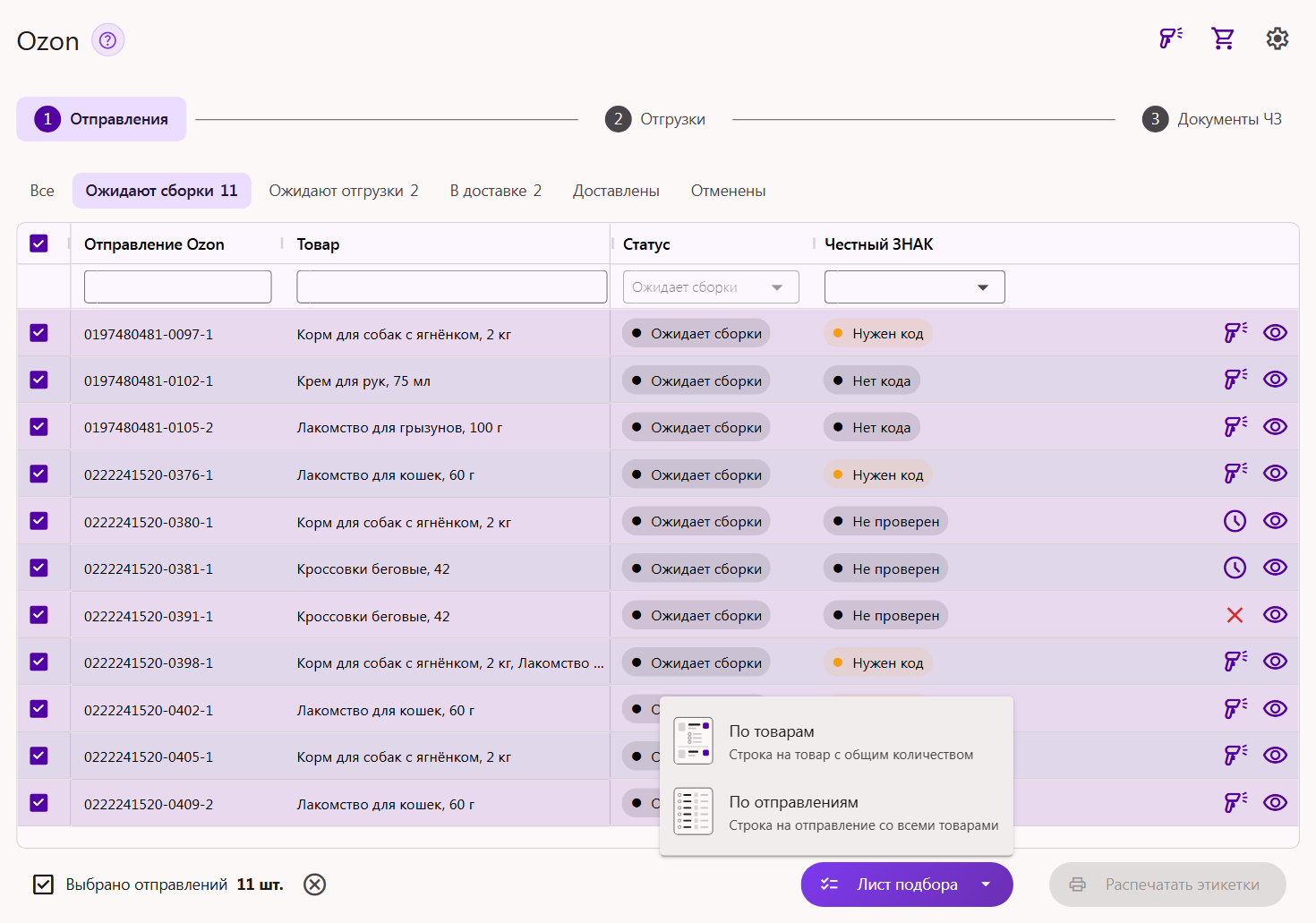
Task: Click clock icon for shipment 0222241520-0381-1
Action: (1235, 568)
